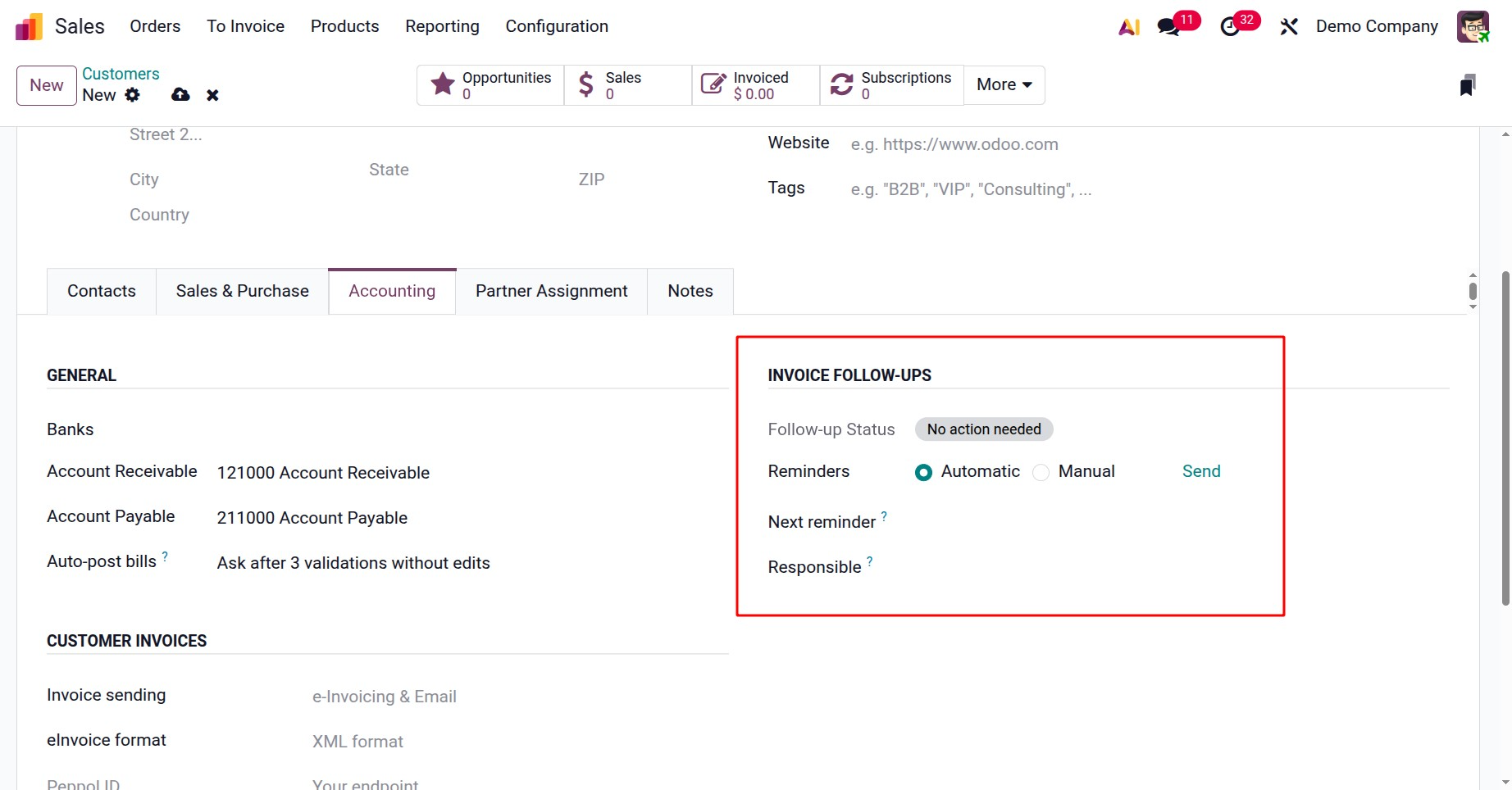Open the discuss messages icon
Screen dimensions: 1512x790
pos(1168,27)
